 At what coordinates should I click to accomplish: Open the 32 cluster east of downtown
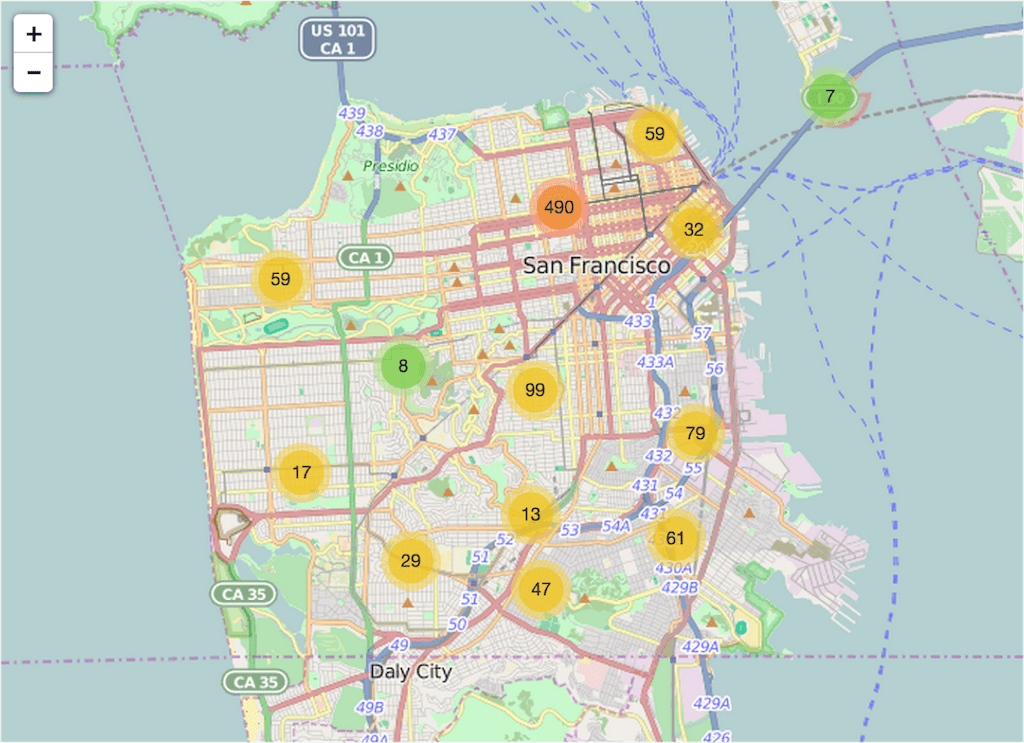click(694, 229)
